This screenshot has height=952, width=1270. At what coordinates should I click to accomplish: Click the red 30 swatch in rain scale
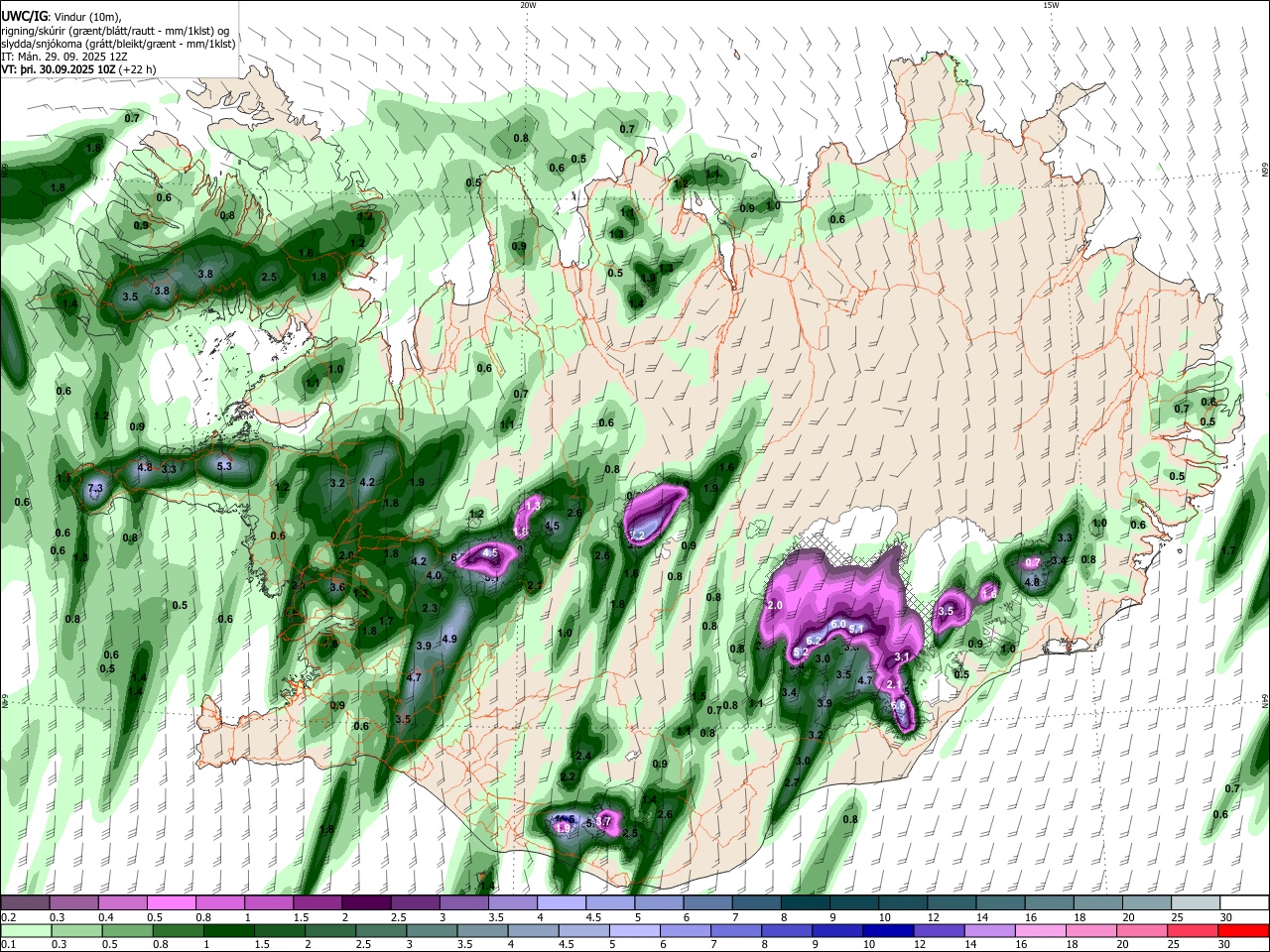coord(1242,930)
